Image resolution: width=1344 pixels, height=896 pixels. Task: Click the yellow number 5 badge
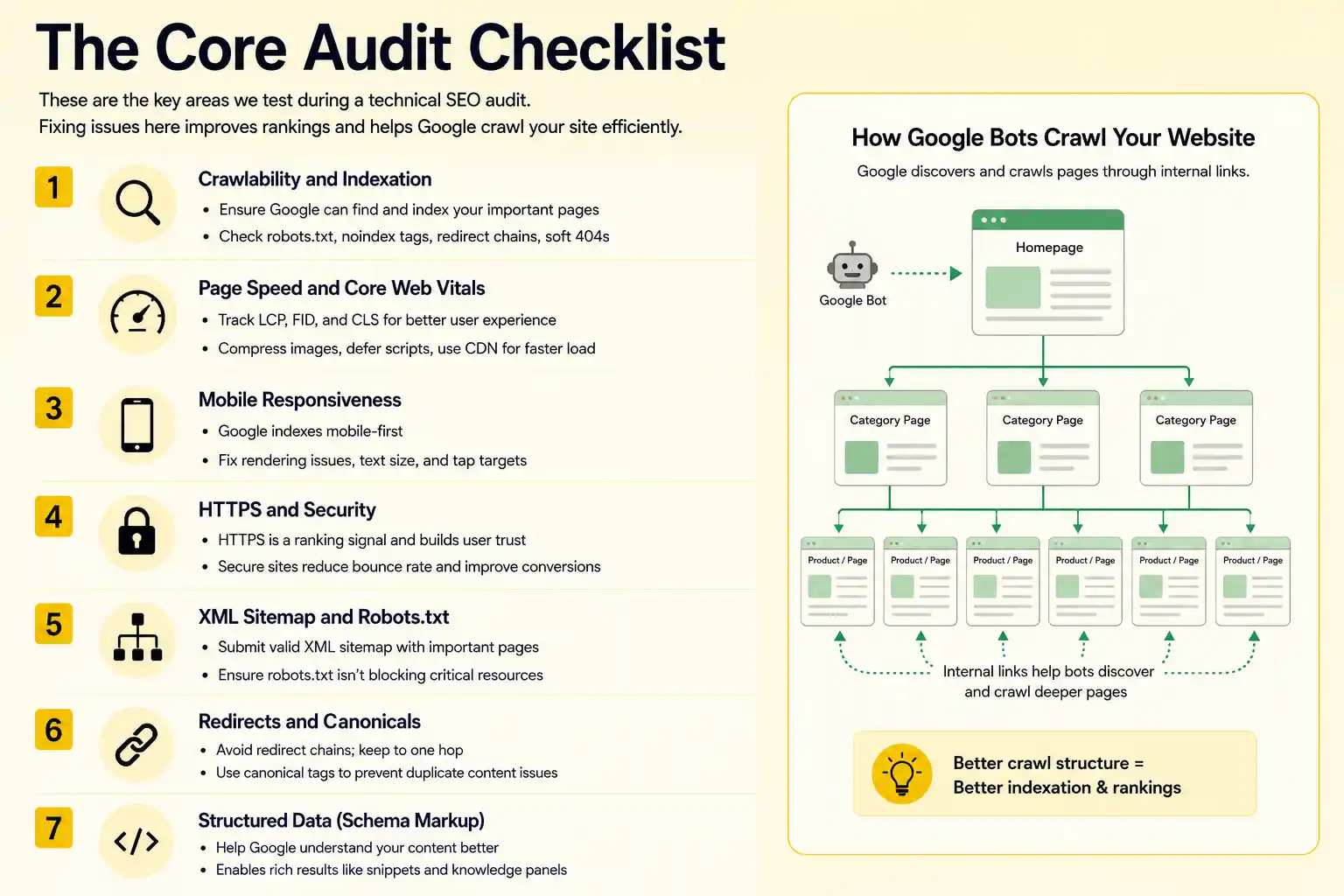(x=53, y=625)
